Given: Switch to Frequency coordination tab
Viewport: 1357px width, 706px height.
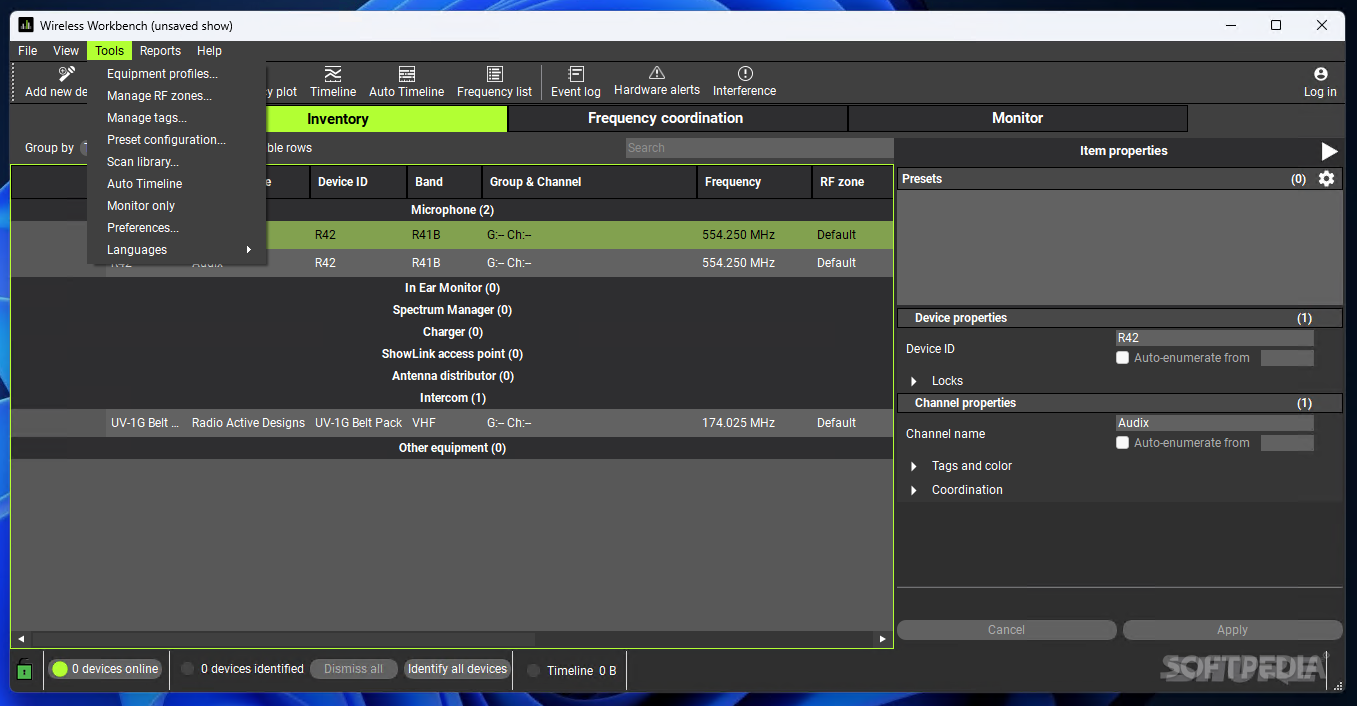Looking at the screenshot, I should point(678,119).
